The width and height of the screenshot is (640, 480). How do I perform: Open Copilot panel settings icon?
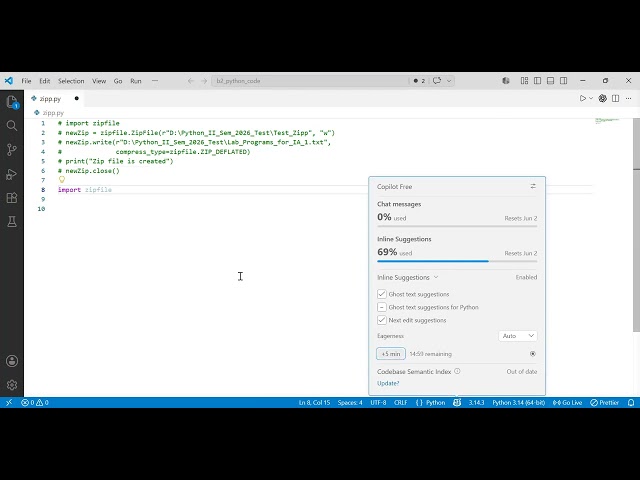point(533,186)
